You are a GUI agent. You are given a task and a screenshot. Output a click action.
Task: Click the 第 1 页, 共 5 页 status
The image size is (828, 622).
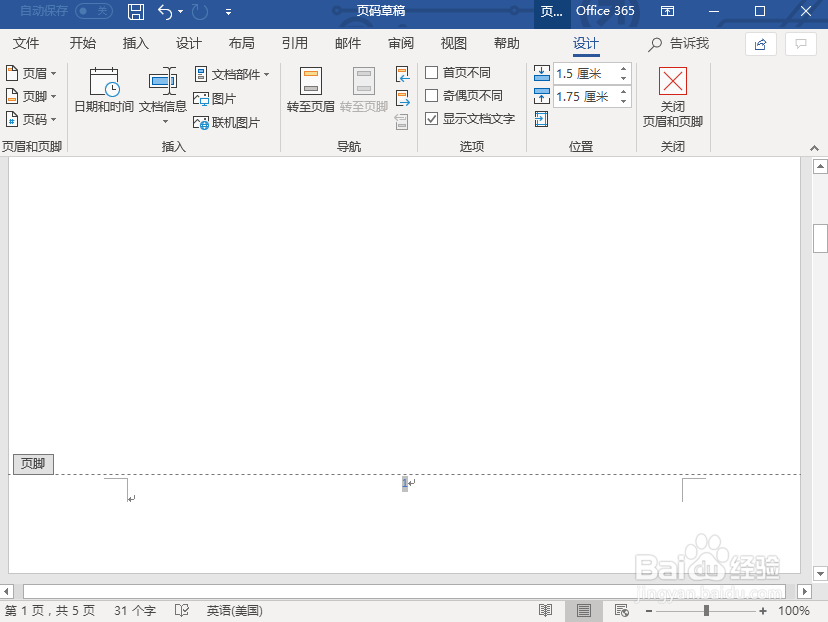coord(50,611)
